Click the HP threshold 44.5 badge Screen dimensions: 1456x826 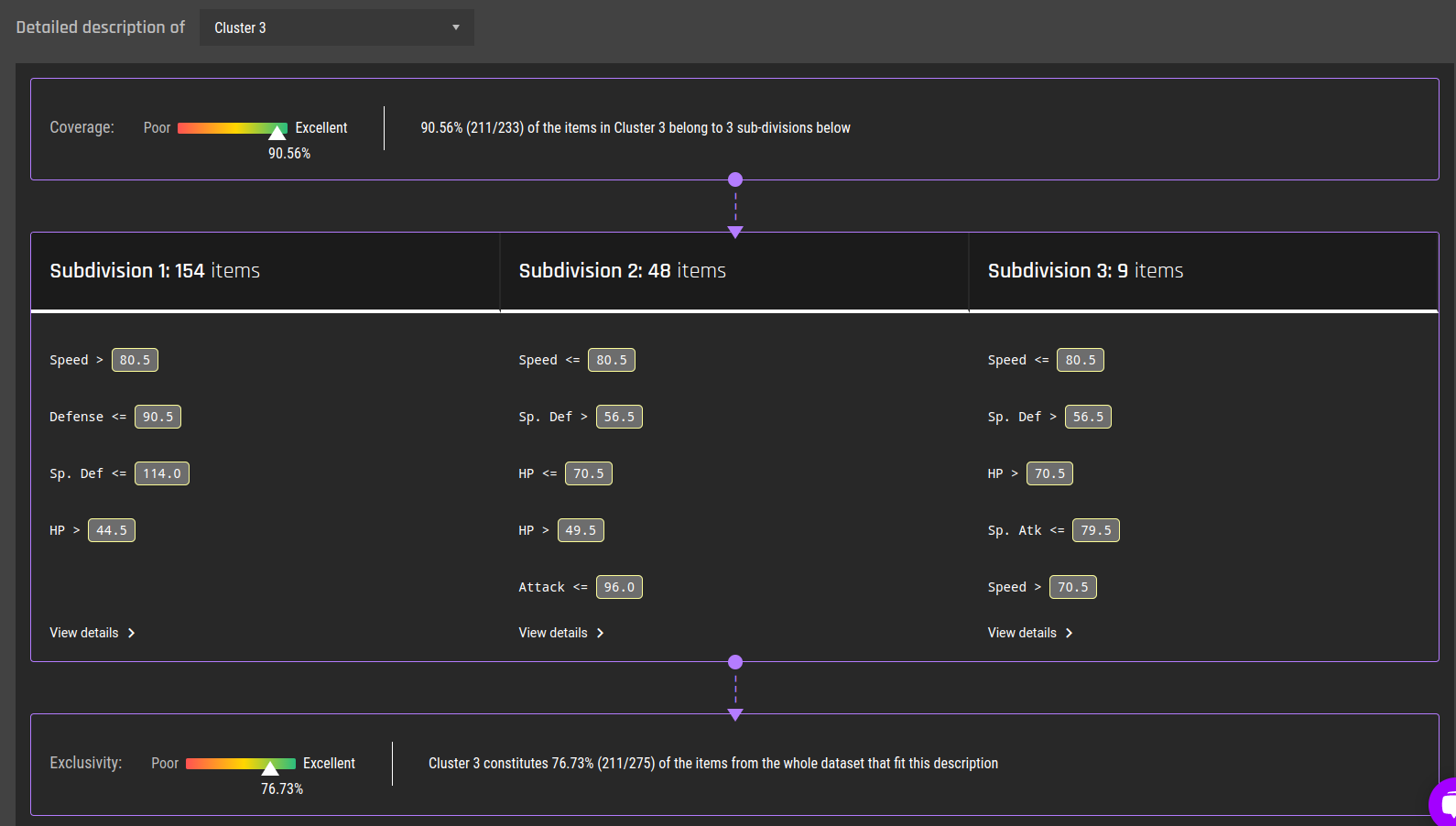[112, 530]
